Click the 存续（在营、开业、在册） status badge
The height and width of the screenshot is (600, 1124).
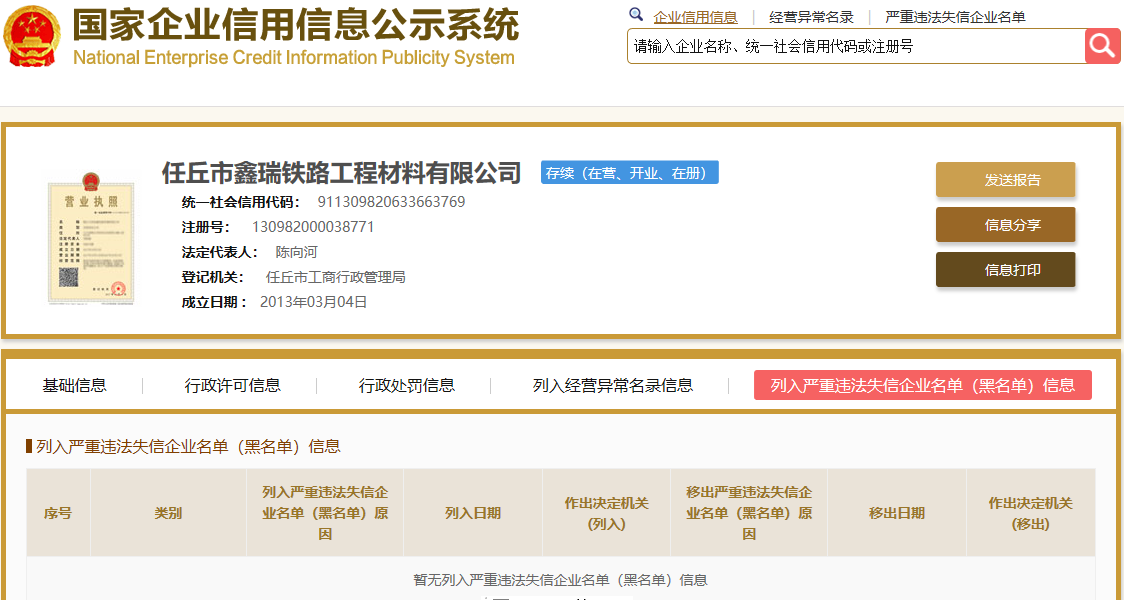tap(629, 173)
